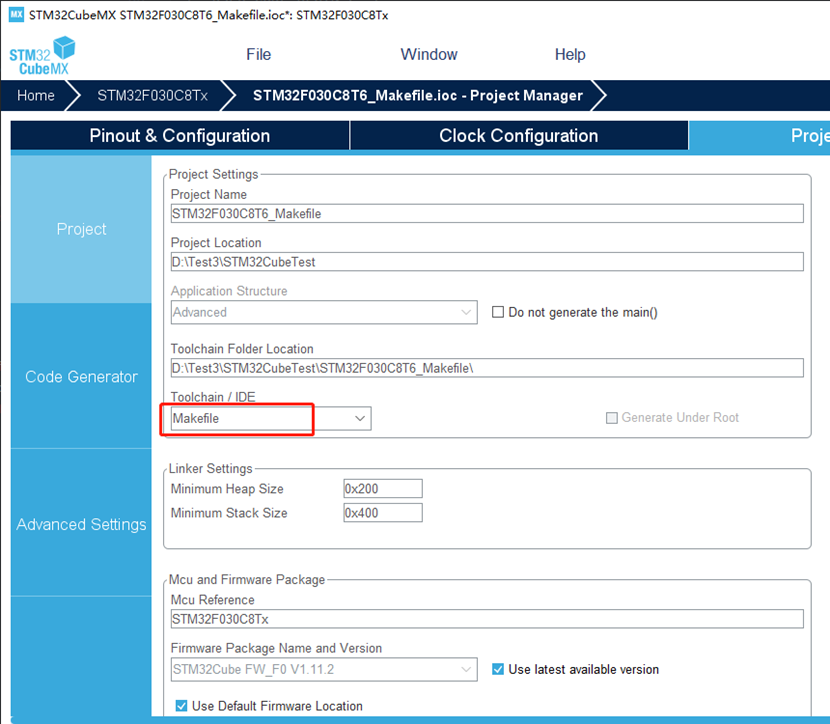Open the Project side section
The width and height of the screenshot is (830, 724).
(x=81, y=229)
